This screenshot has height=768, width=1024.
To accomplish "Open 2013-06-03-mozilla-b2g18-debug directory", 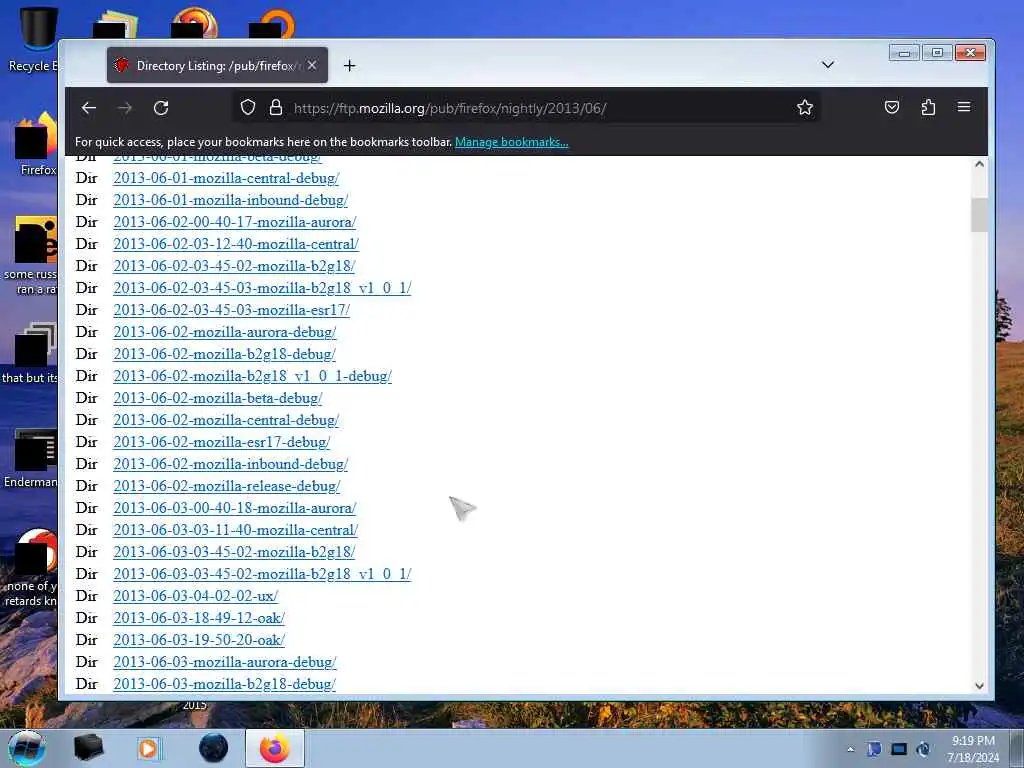I will coord(224,684).
